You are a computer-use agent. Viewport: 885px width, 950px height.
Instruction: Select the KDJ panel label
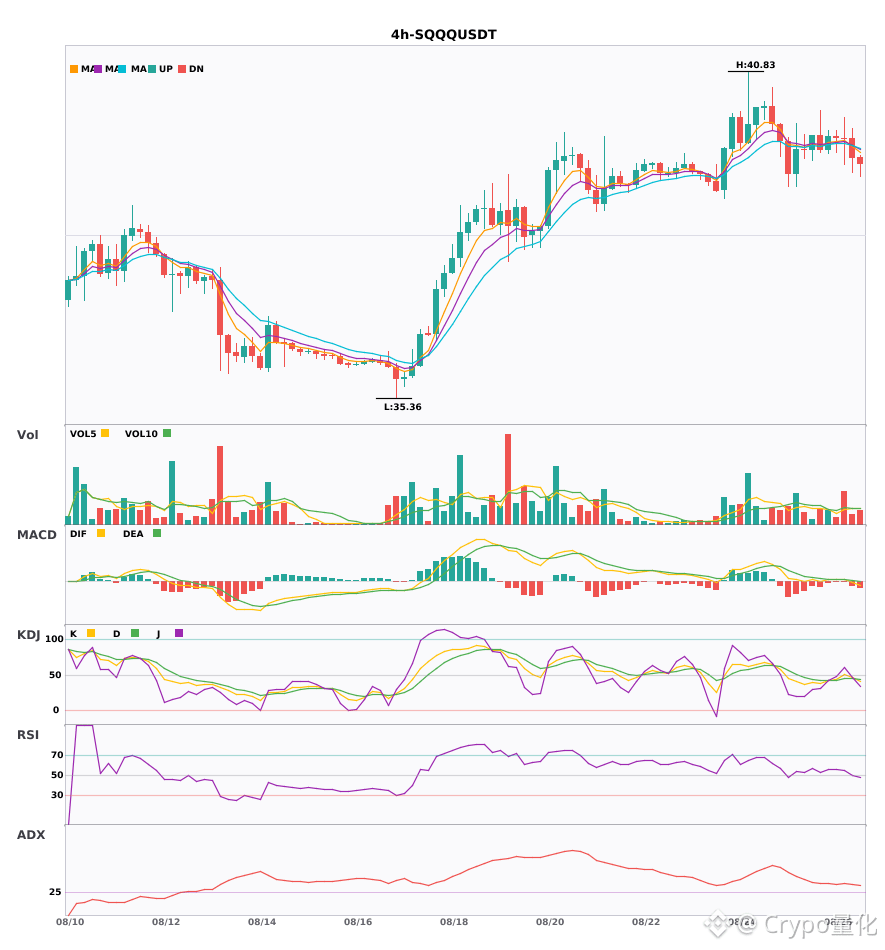click(28, 635)
